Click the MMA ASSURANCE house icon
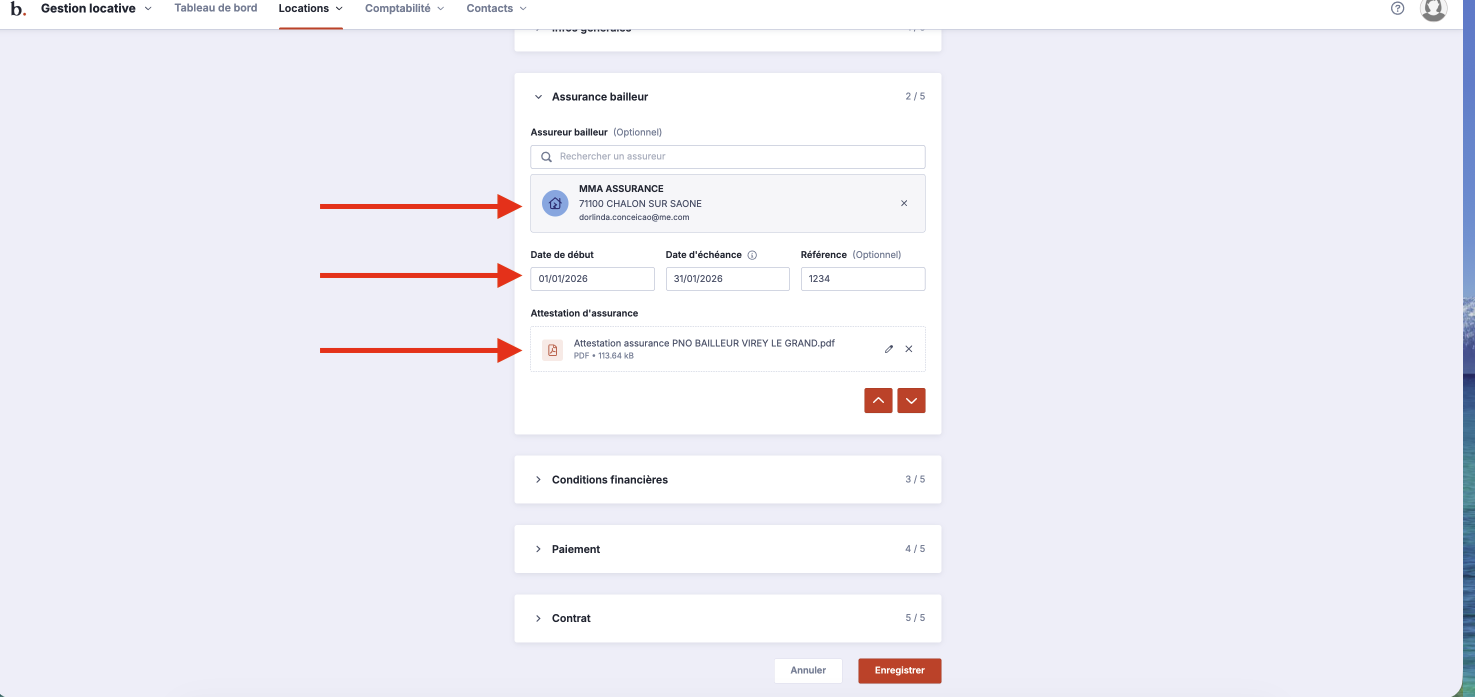This screenshot has width=1475, height=697. point(555,203)
